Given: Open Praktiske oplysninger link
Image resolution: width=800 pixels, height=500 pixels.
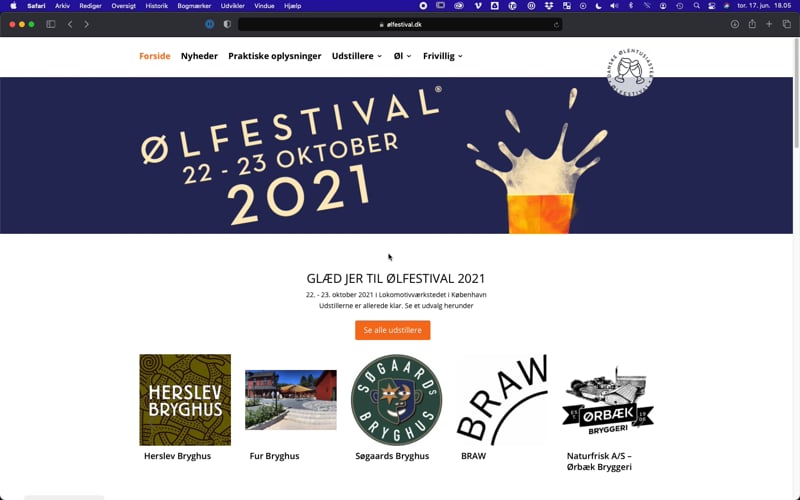Looking at the screenshot, I should click(274, 56).
